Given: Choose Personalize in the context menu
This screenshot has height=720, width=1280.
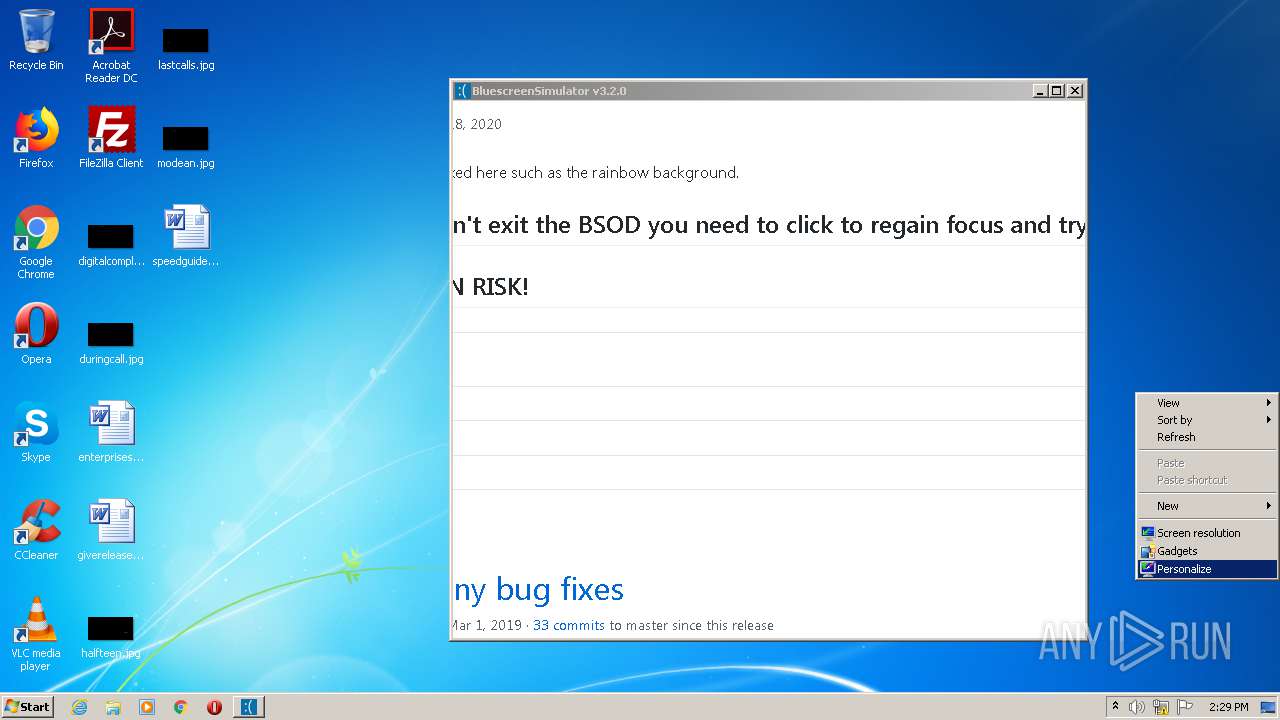Looking at the screenshot, I should coord(1207,569).
